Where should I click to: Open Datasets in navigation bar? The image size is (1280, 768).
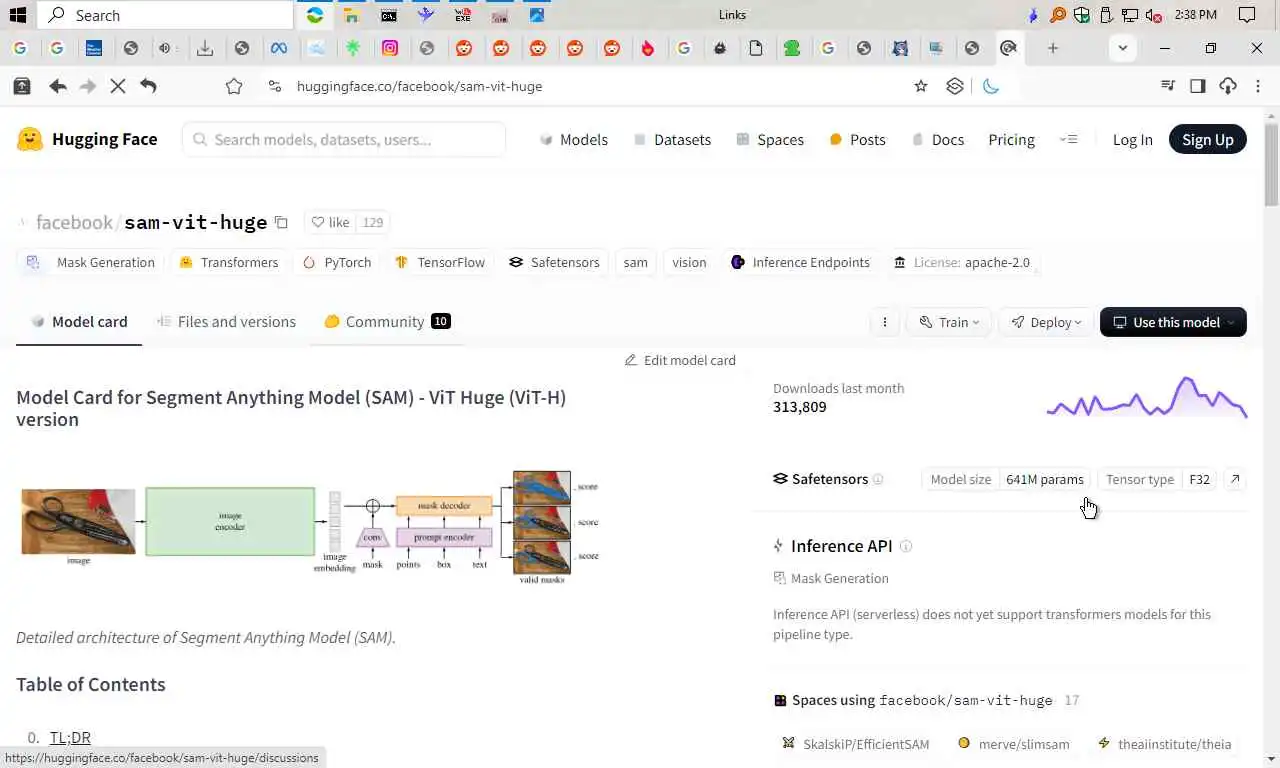(672, 139)
